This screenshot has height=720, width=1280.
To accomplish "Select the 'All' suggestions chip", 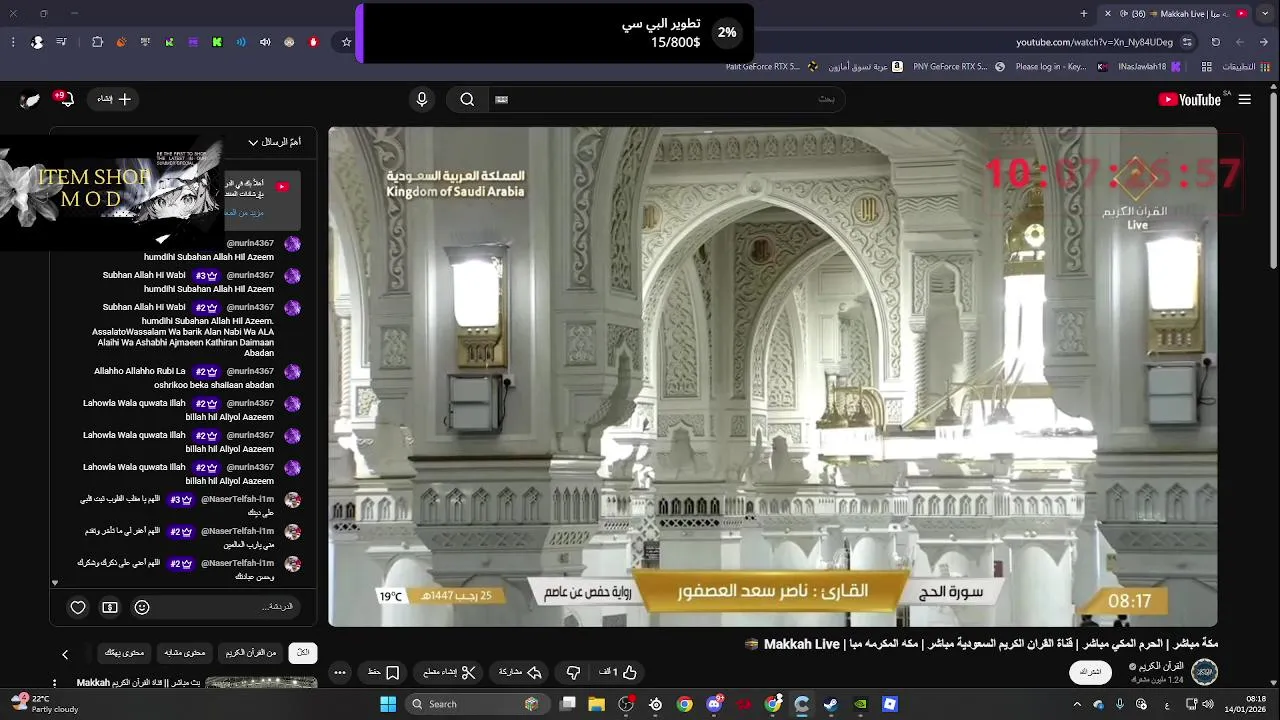I will click(303, 653).
